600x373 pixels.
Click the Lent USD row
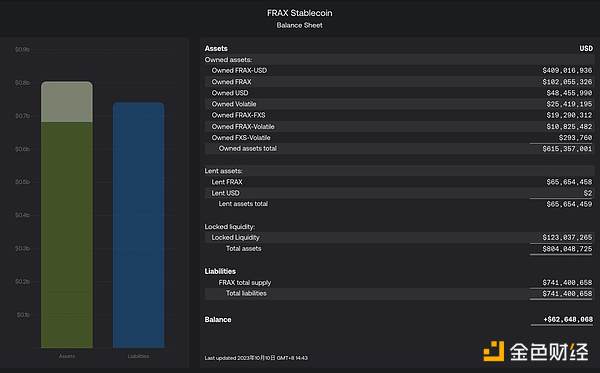coord(399,193)
